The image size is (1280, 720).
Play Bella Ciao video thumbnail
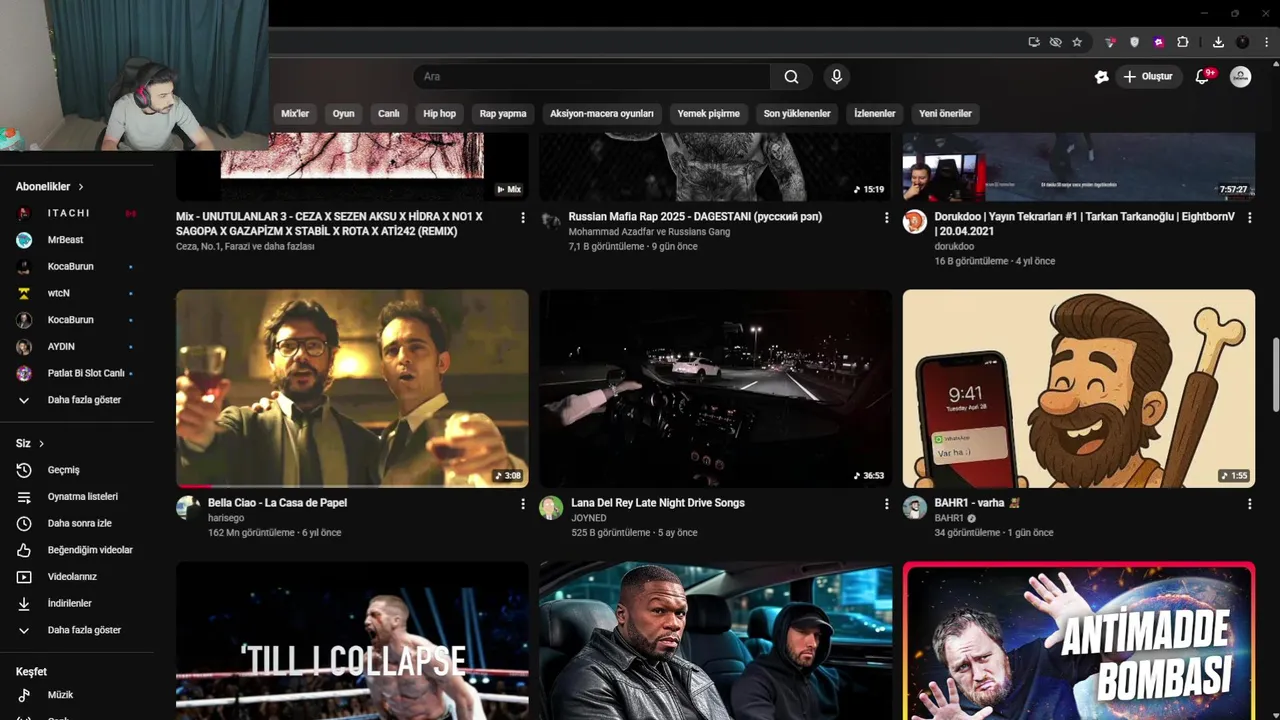[352, 389]
